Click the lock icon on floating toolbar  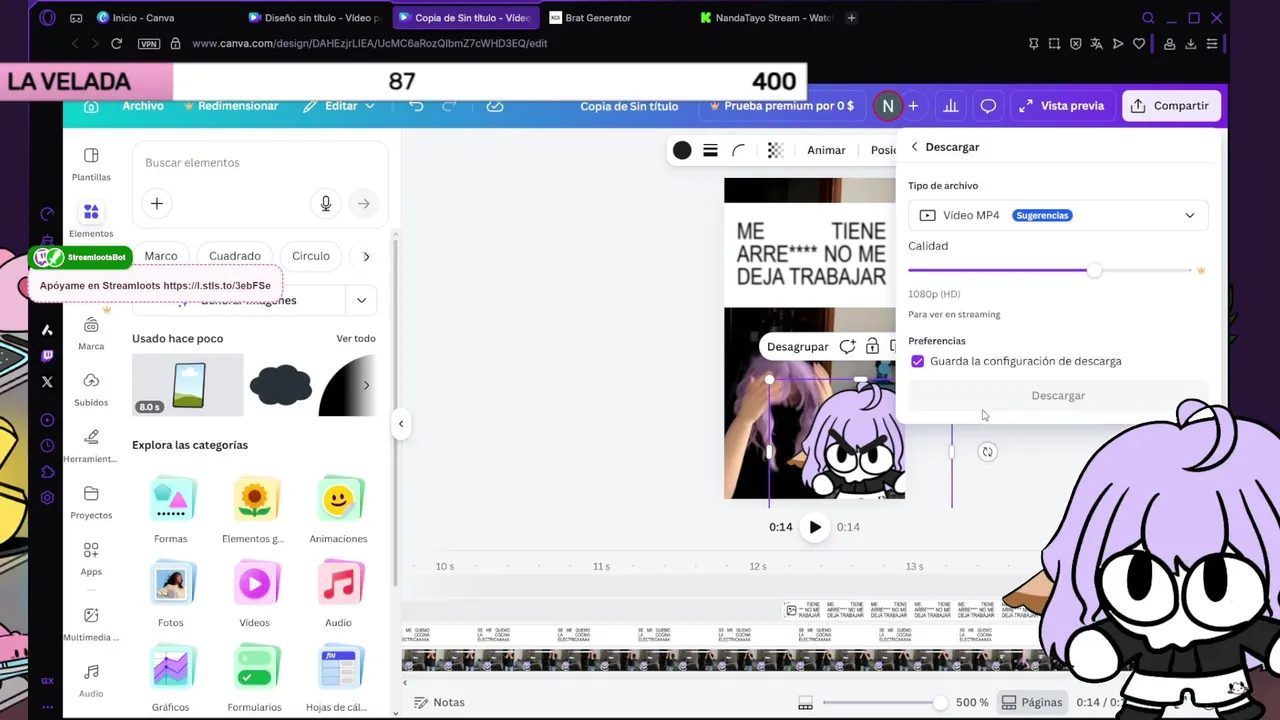click(872, 346)
